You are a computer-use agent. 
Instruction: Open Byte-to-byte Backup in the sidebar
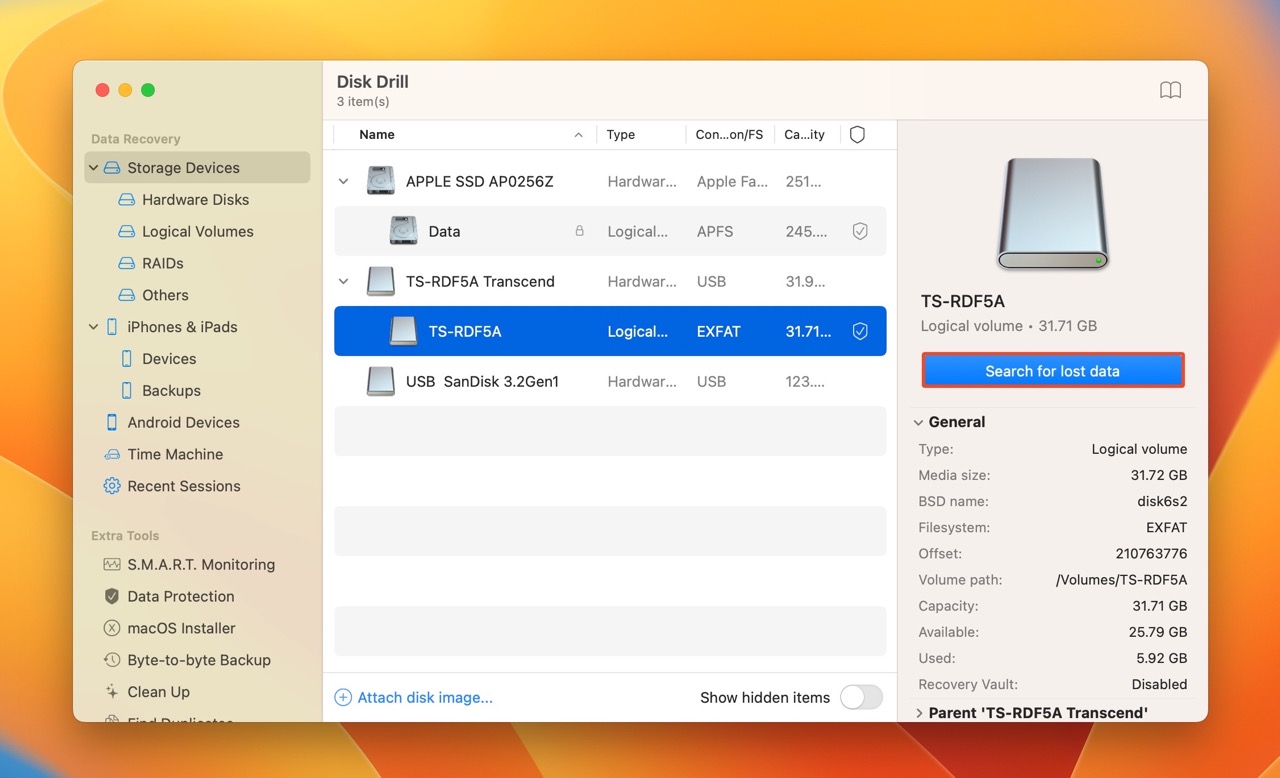coord(199,661)
